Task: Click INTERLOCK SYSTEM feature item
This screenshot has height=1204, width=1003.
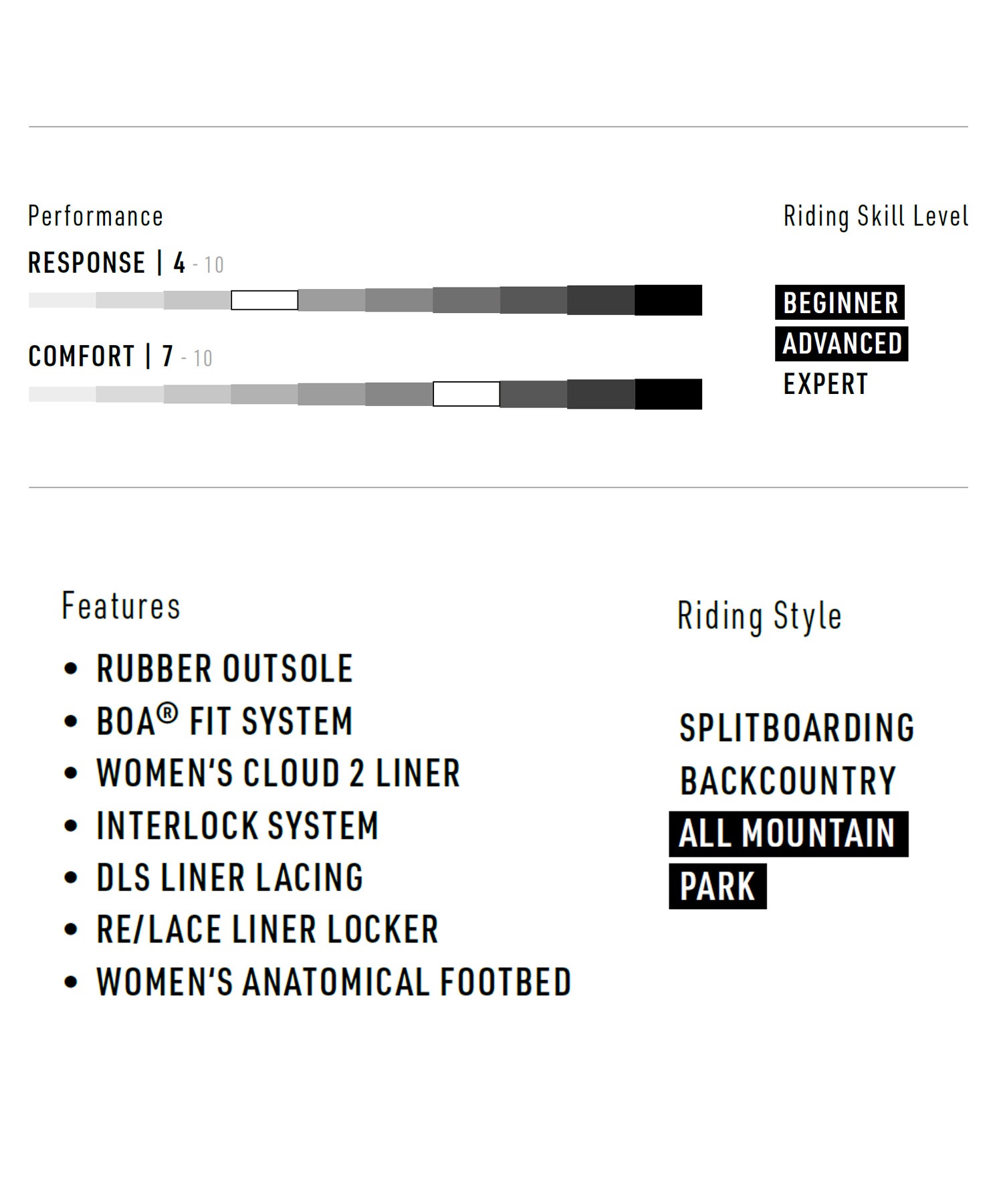Action: point(237,825)
